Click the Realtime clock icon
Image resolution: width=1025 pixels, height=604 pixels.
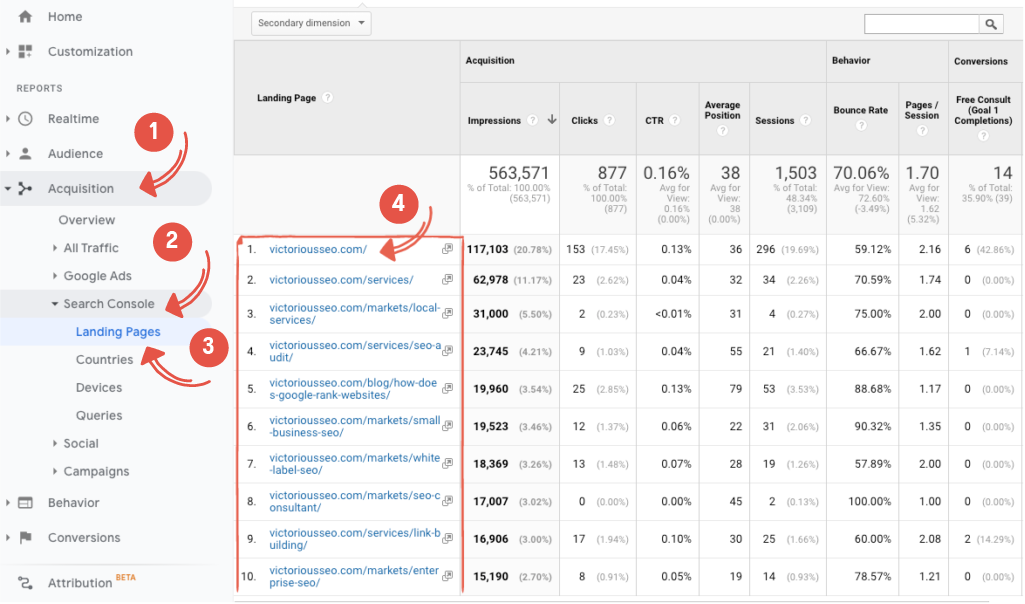25,119
